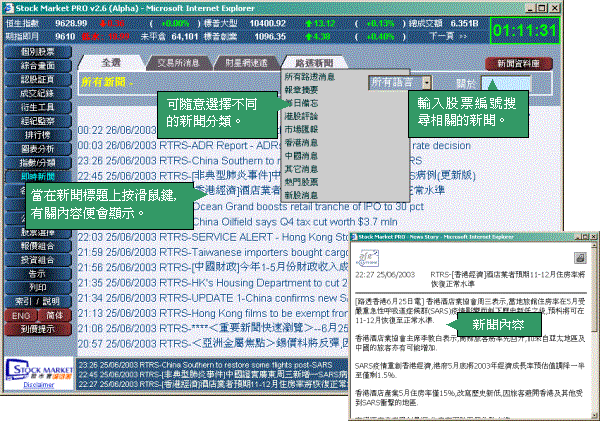
Task: Open 投資組合 portfolio button
Action: tap(38, 259)
